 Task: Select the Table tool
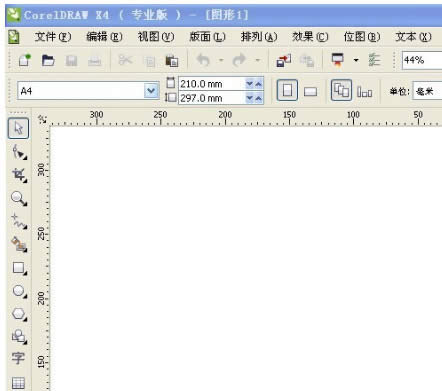point(18,383)
